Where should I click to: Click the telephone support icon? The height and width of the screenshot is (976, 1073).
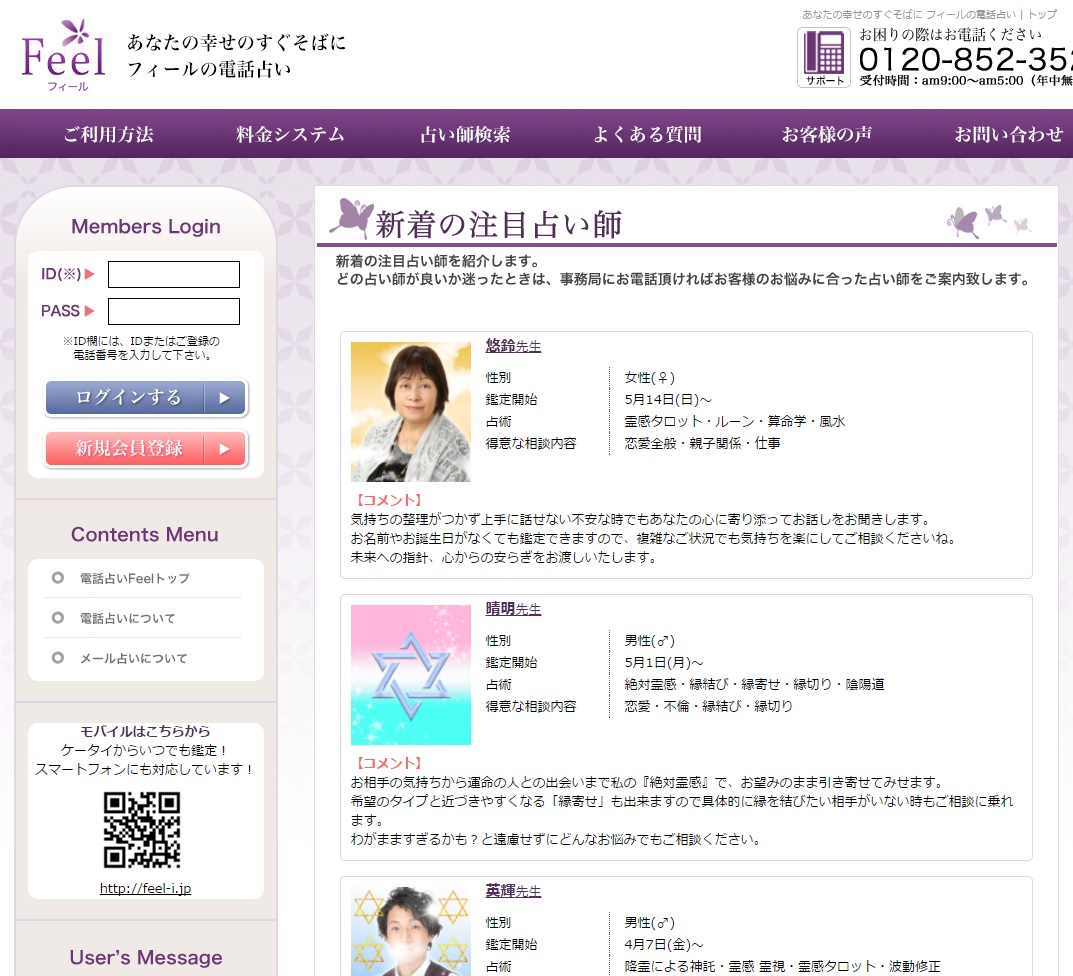823,57
